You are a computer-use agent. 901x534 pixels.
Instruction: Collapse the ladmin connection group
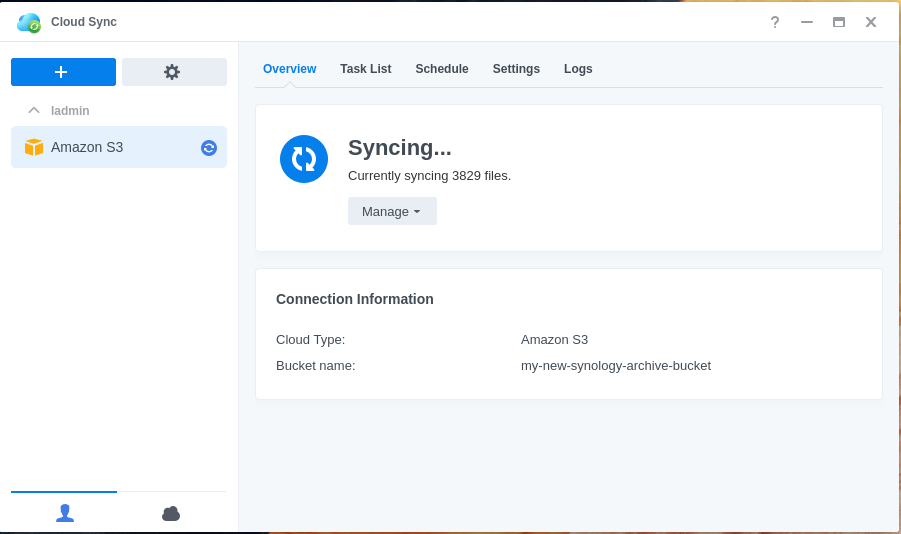[x=34, y=110]
